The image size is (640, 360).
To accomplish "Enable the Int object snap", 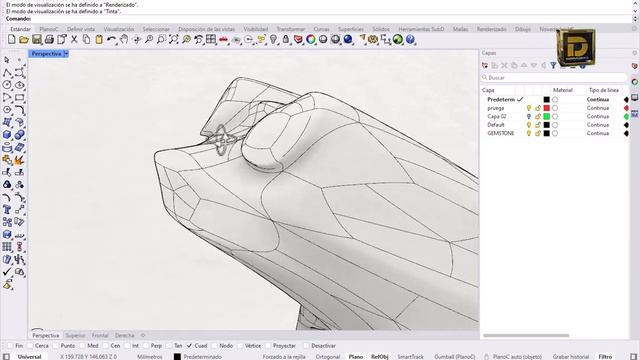I will pyautogui.click(x=127, y=346).
